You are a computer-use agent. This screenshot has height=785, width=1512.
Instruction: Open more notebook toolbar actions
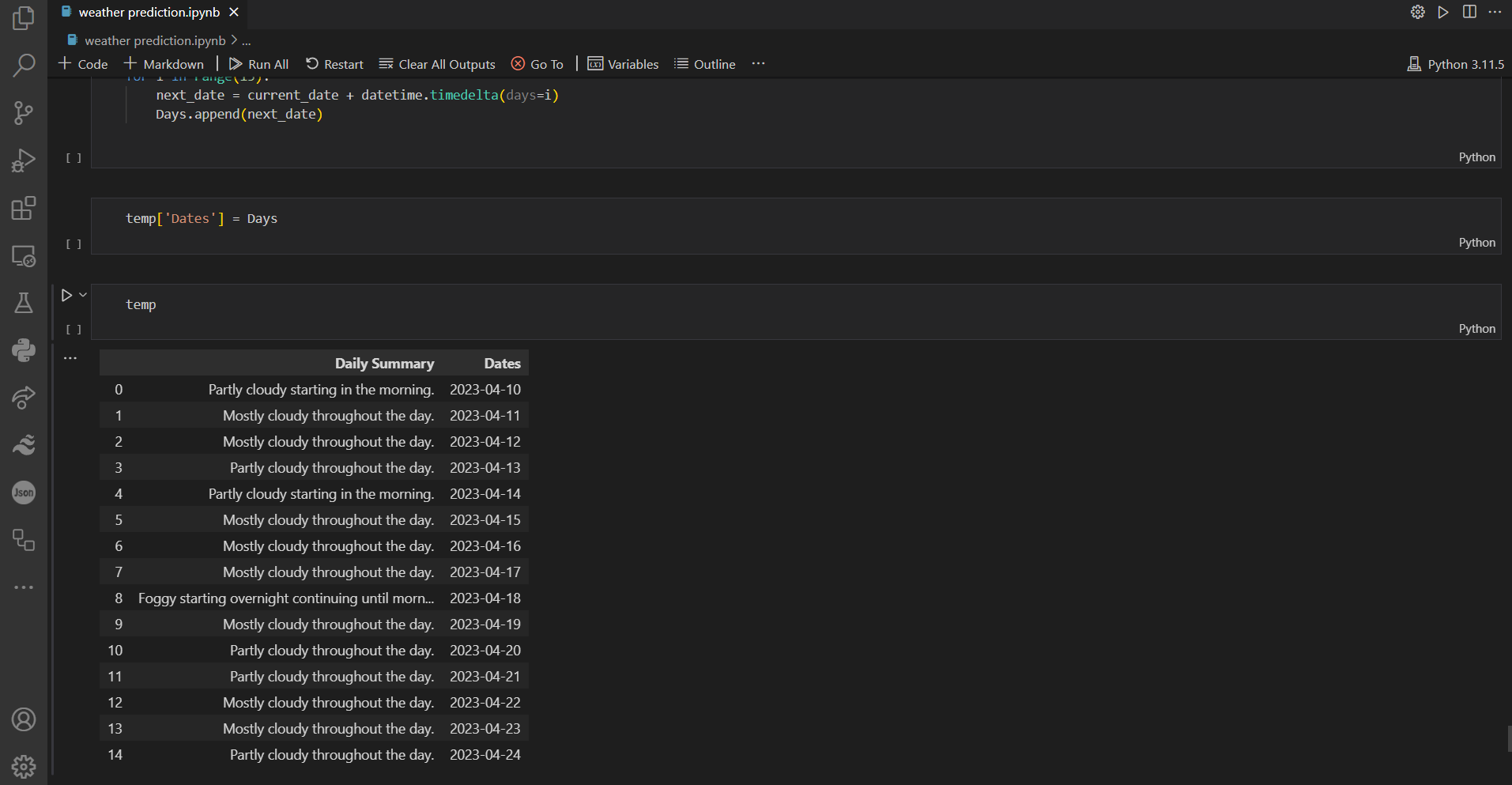(759, 63)
